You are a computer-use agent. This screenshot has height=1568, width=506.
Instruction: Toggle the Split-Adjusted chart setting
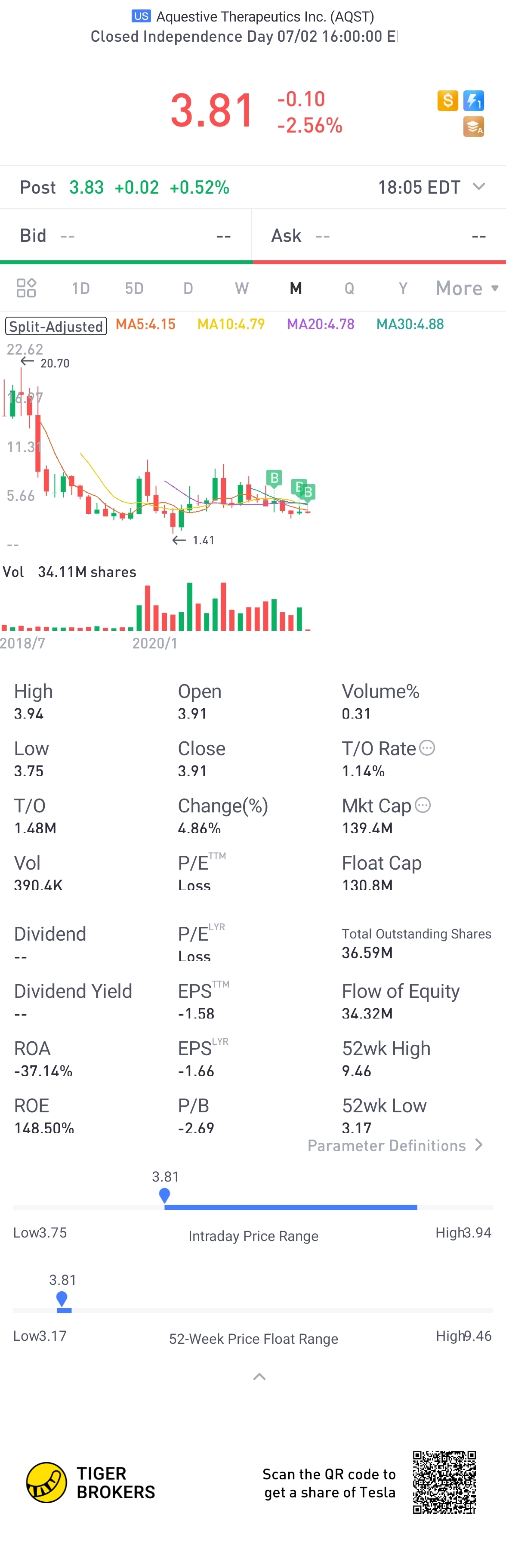coord(56,326)
